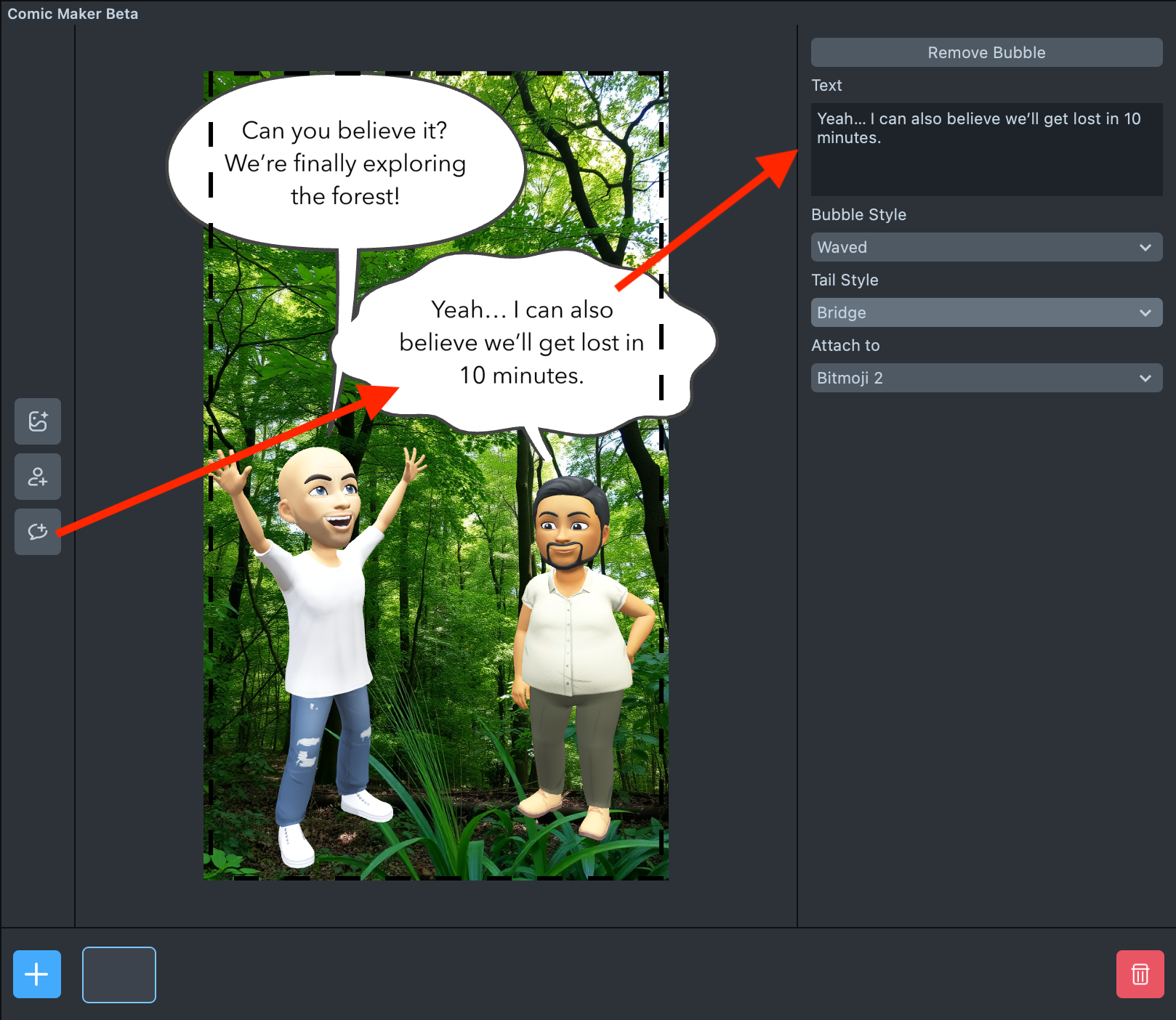Select the "Yeah... I can also" waved bubble

521,343
